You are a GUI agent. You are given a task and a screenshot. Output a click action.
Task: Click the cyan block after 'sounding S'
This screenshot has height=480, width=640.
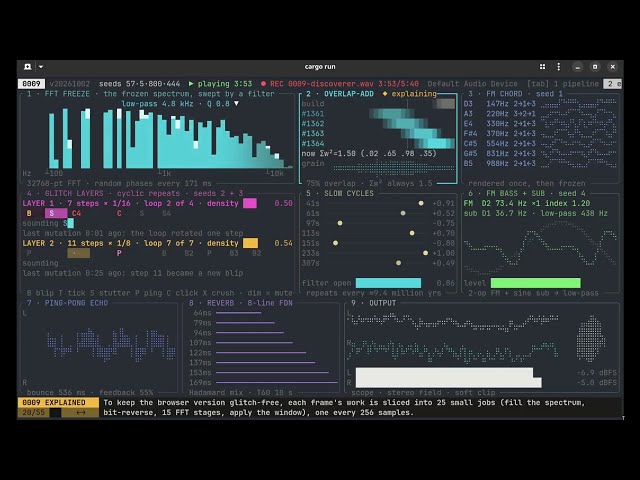click(x=71, y=223)
